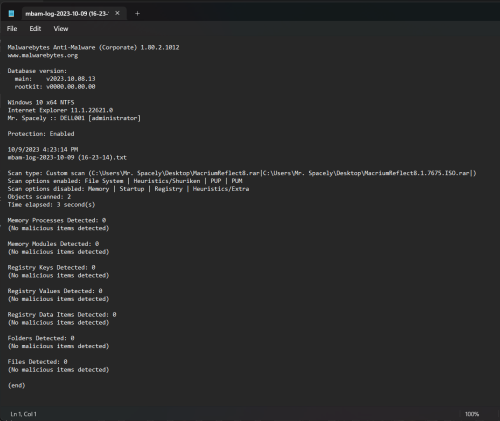Place cursor on the (end) line
Screen dimensions: 500x421
click(x=16, y=385)
